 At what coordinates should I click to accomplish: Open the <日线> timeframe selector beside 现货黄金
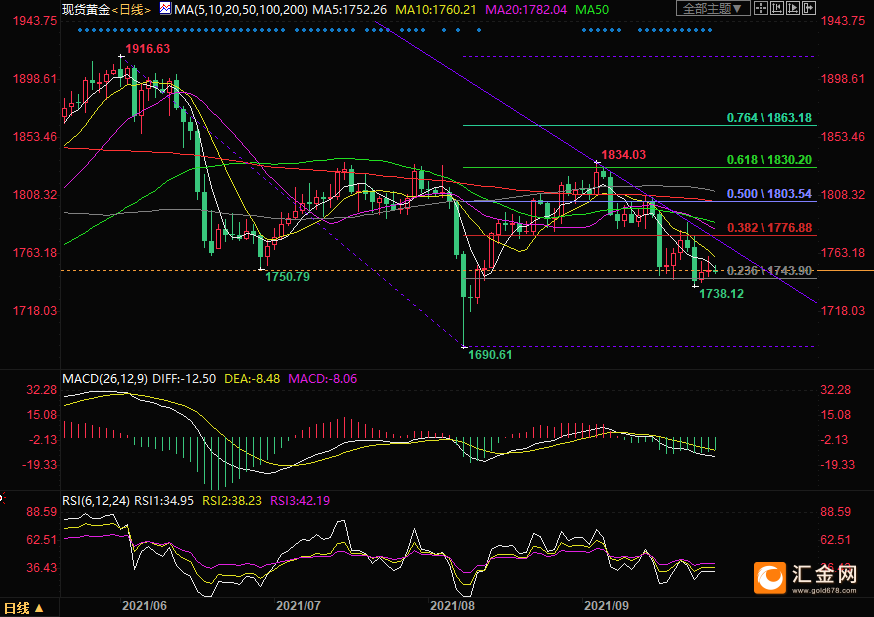pyautogui.click(x=130, y=9)
